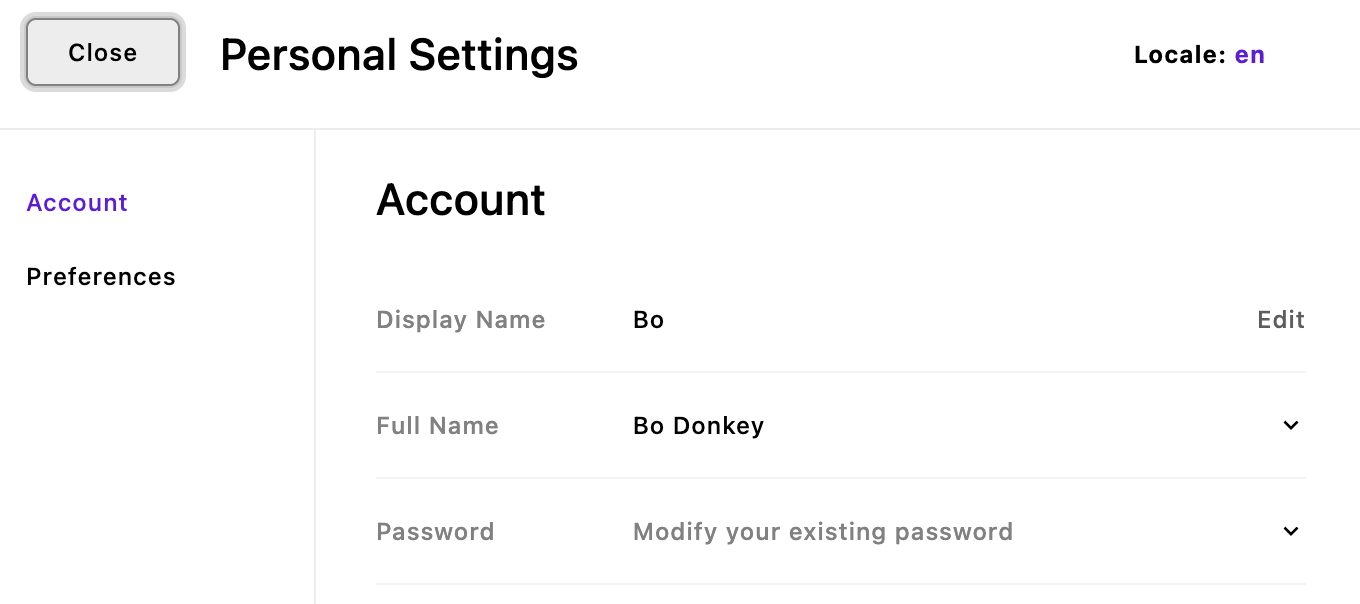Image resolution: width=1360 pixels, height=604 pixels.
Task: Click the Display Name field label
Action: [460, 319]
